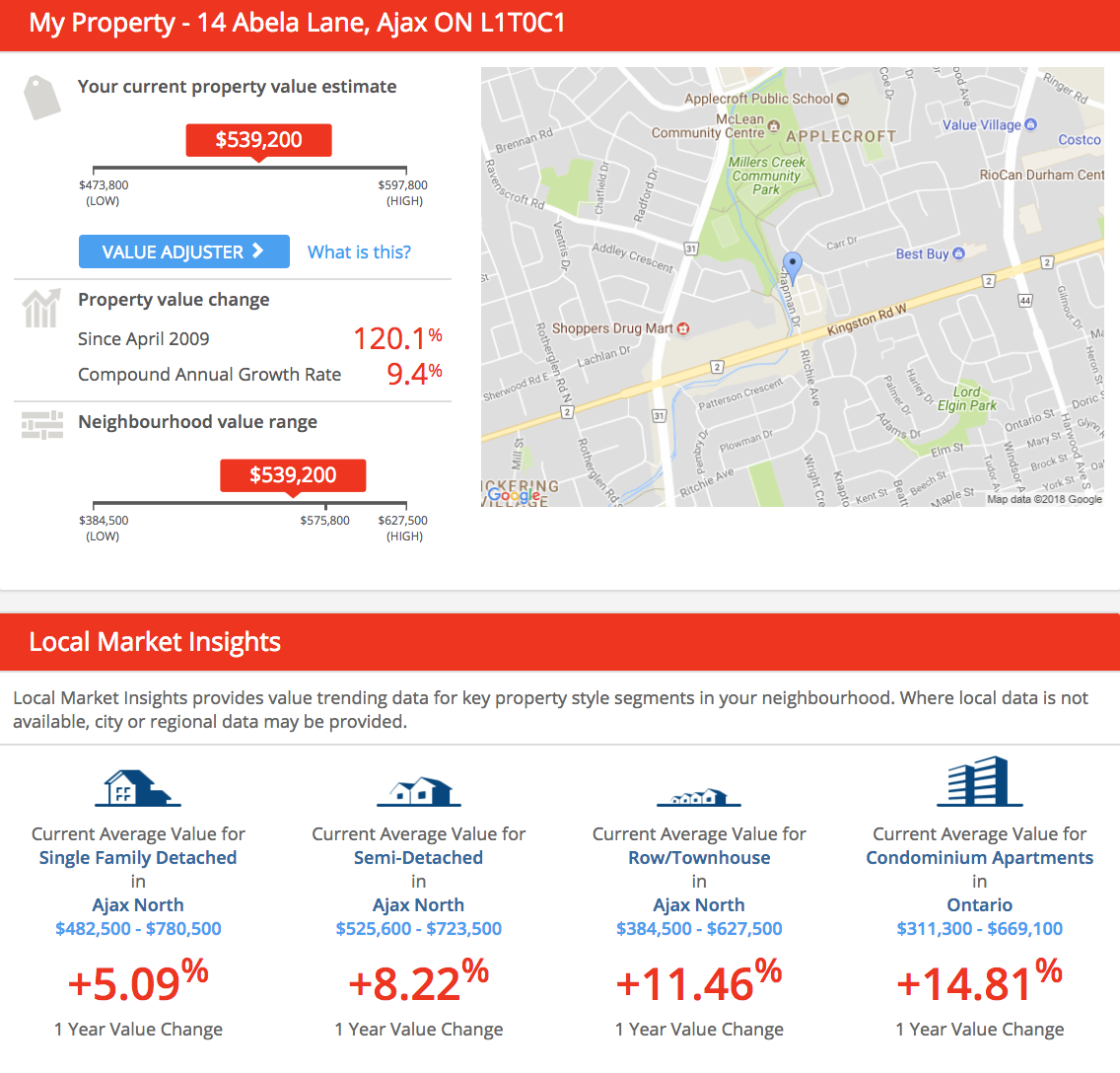This screenshot has height=1073, width=1120.
Task: Click the $482,500 - $780,500 value range
Action: pyautogui.click(x=138, y=929)
